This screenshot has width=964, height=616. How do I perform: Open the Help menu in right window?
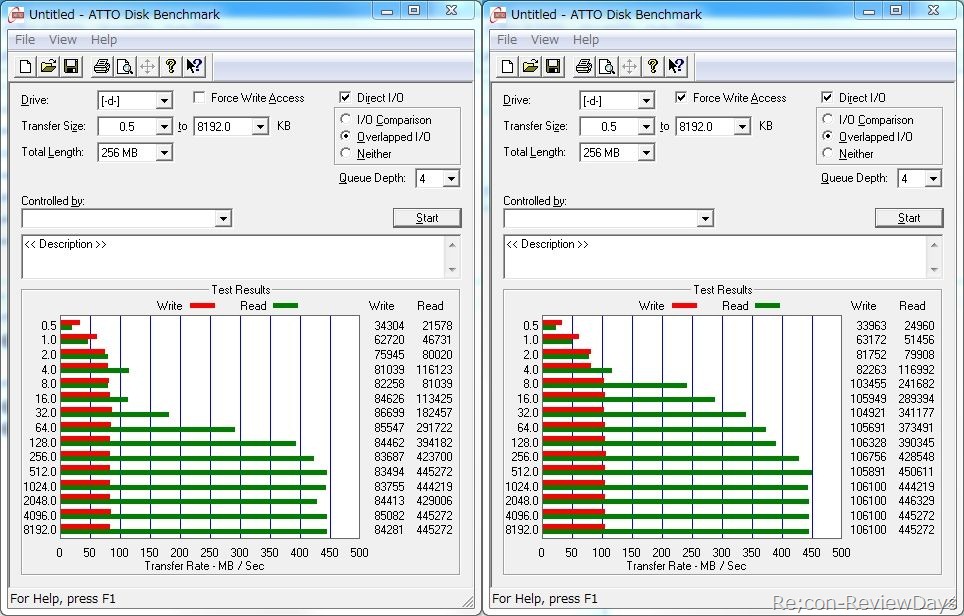pos(586,40)
